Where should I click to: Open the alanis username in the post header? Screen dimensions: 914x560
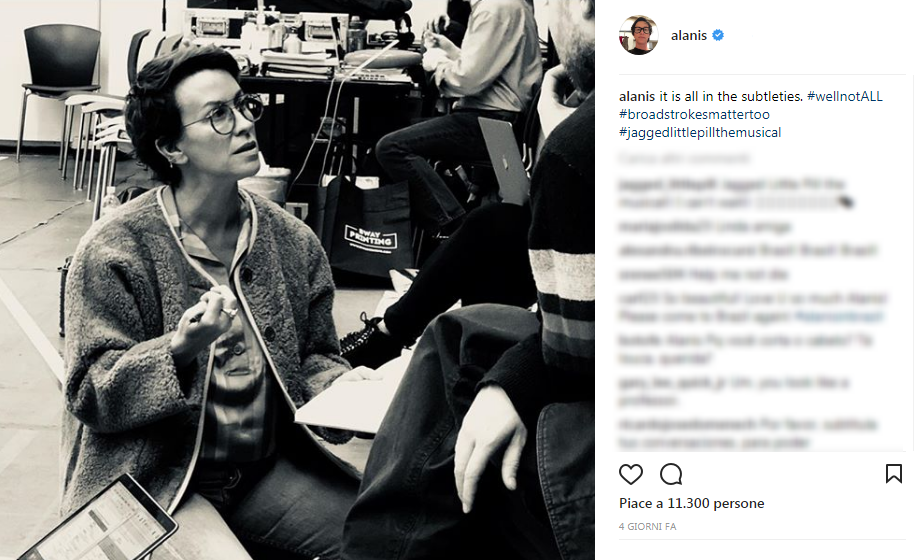[x=689, y=36]
